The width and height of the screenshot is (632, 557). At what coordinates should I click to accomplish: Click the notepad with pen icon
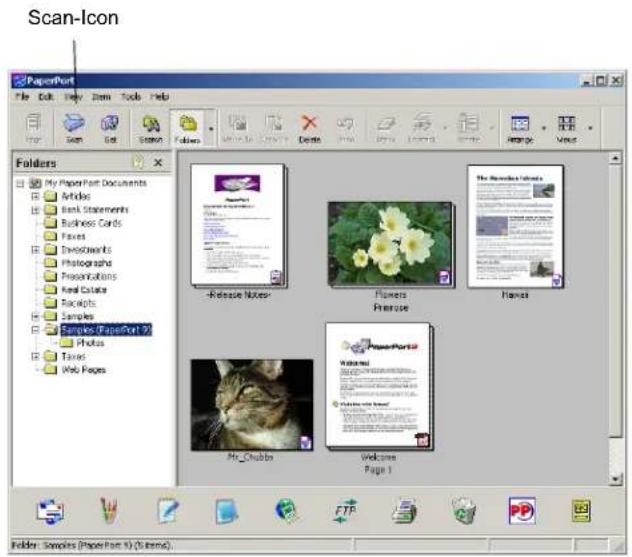click(x=168, y=511)
